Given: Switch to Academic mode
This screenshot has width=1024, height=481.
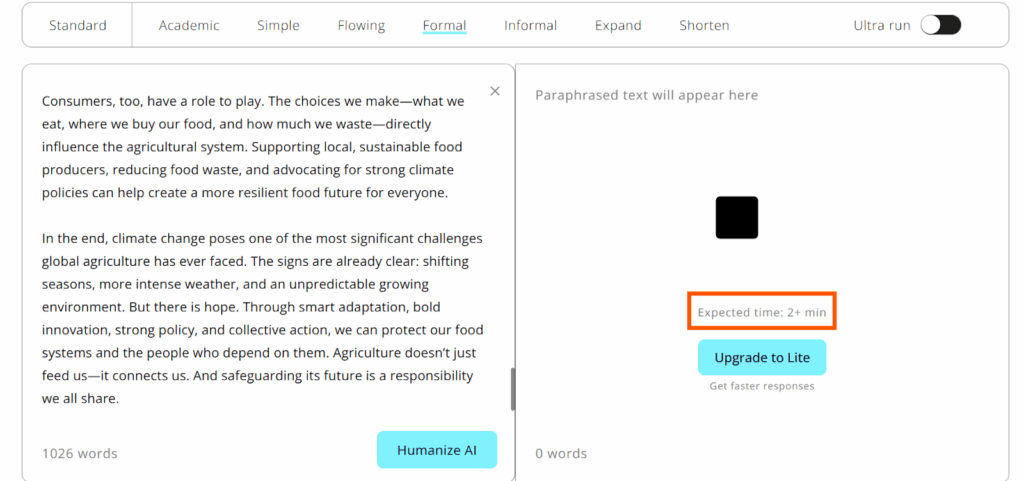Looking at the screenshot, I should 189,25.
